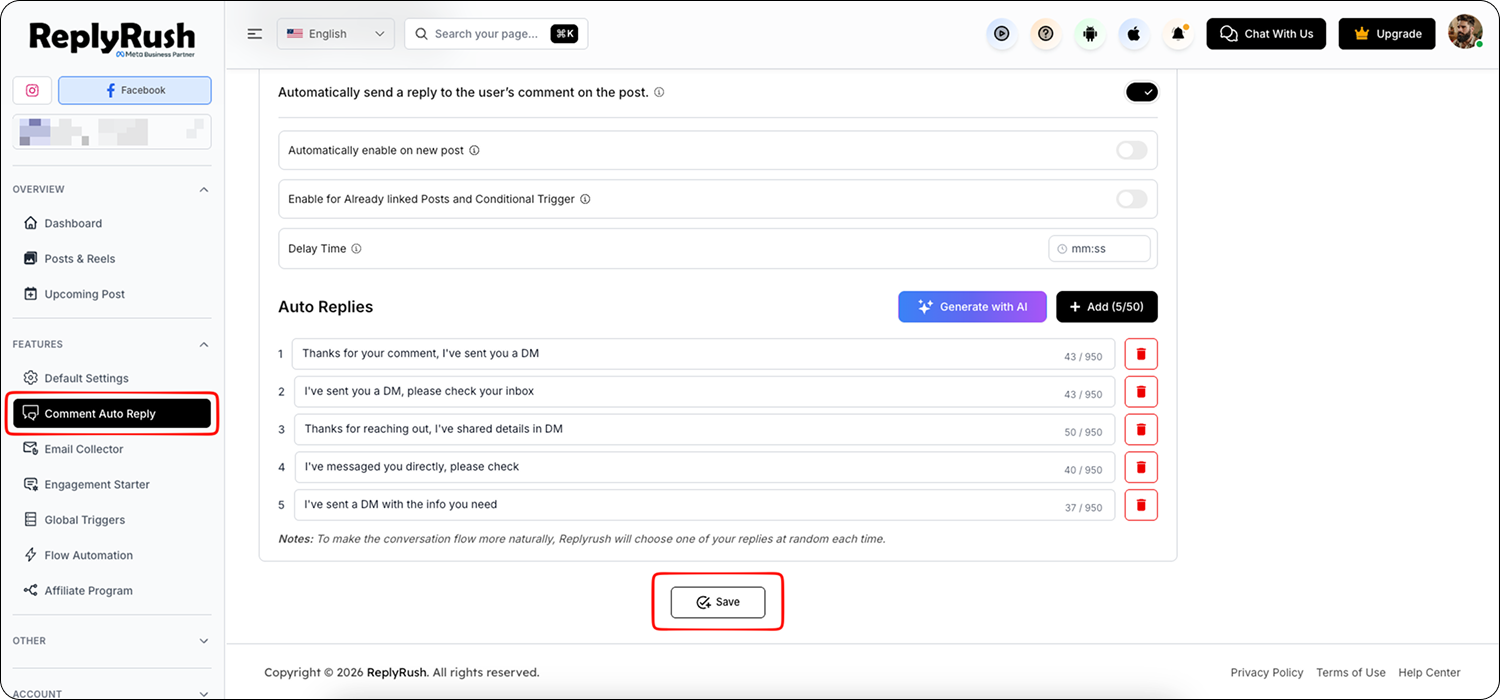The height and width of the screenshot is (700, 1500).
Task: Delete auto reply number 4
Action: click(x=1141, y=467)
